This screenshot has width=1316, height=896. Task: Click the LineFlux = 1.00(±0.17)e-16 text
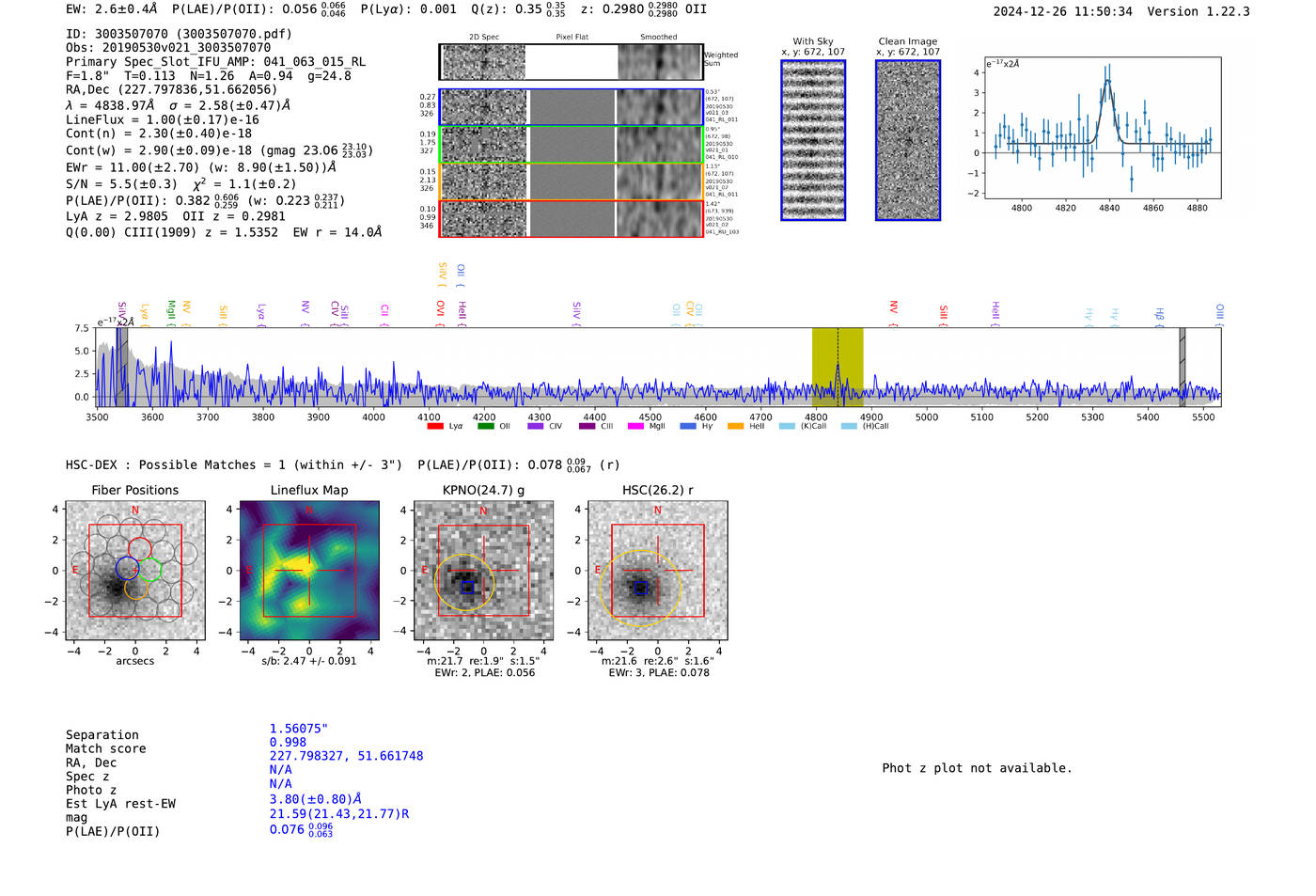pyautogui.click(x=162, y=120)
